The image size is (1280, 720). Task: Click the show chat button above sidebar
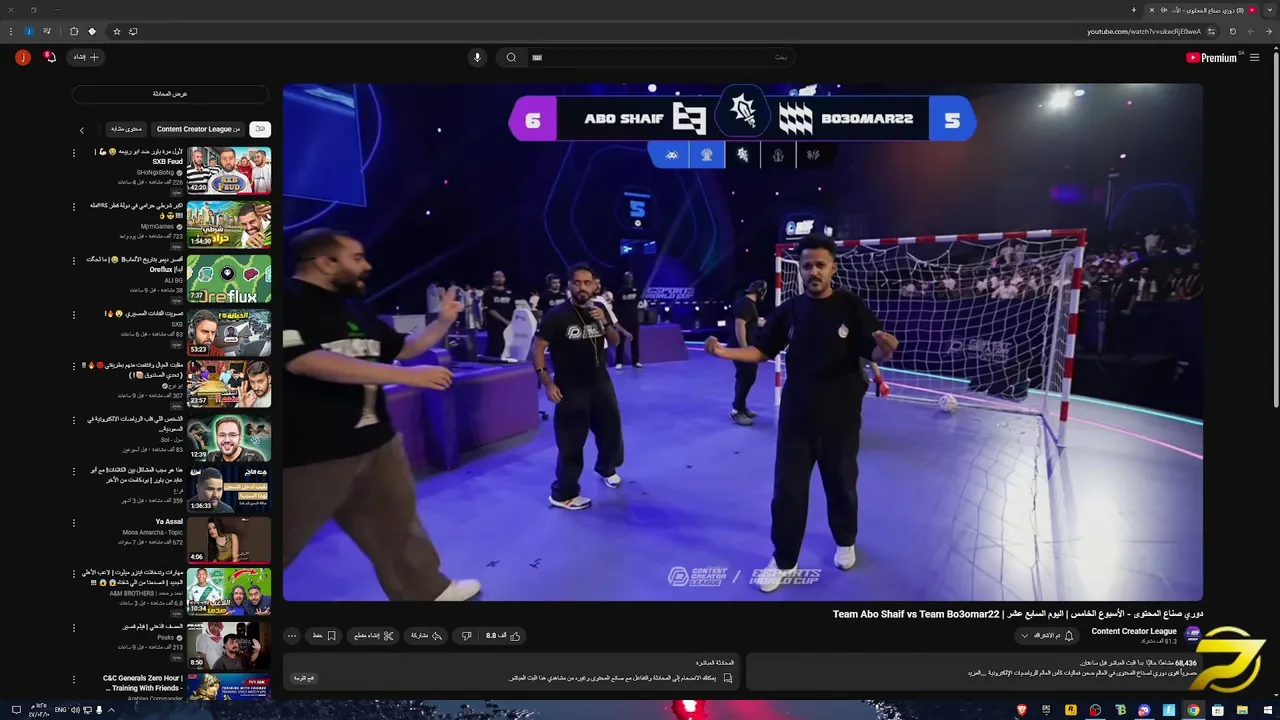pos(170,93)
